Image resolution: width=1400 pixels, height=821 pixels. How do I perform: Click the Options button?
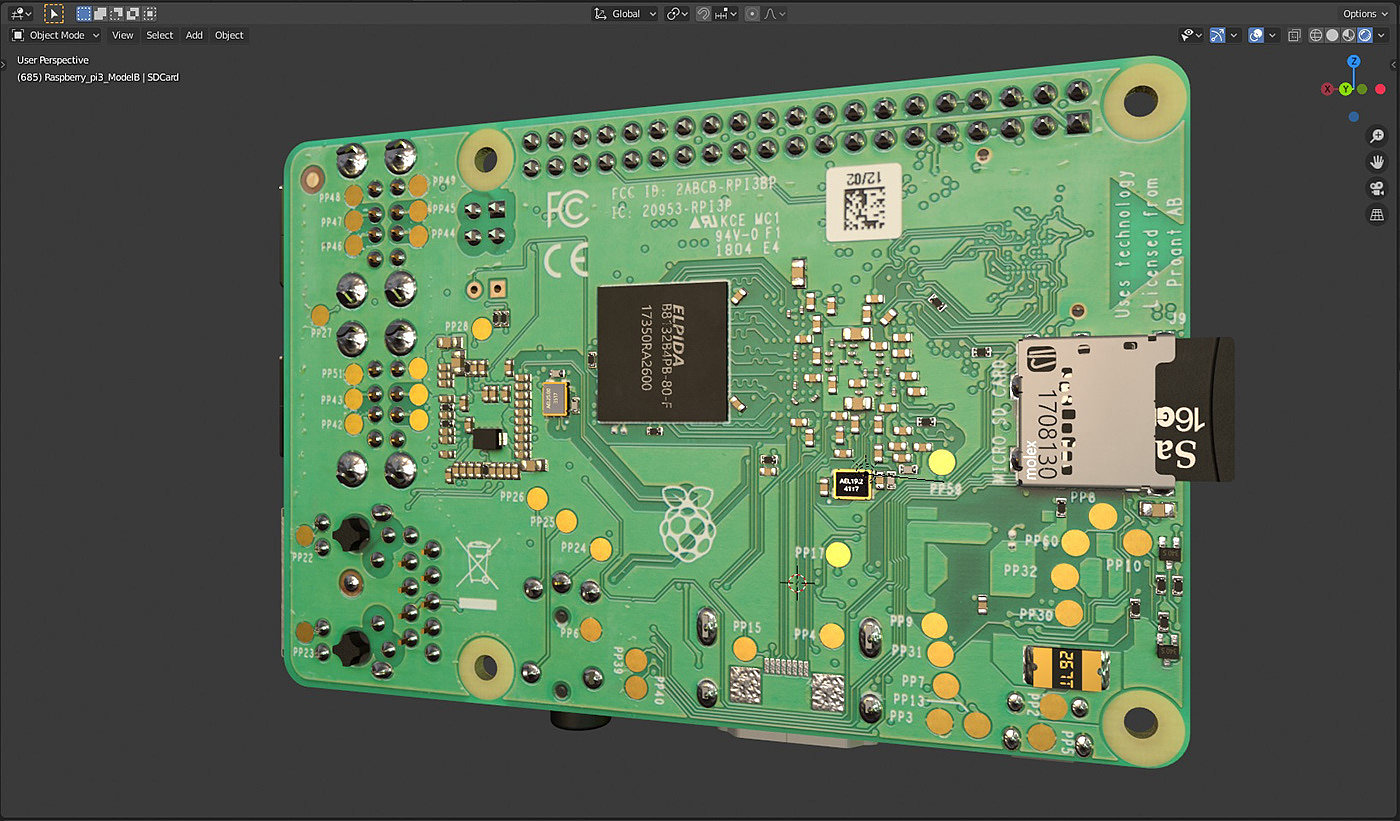pos(1362,13)
